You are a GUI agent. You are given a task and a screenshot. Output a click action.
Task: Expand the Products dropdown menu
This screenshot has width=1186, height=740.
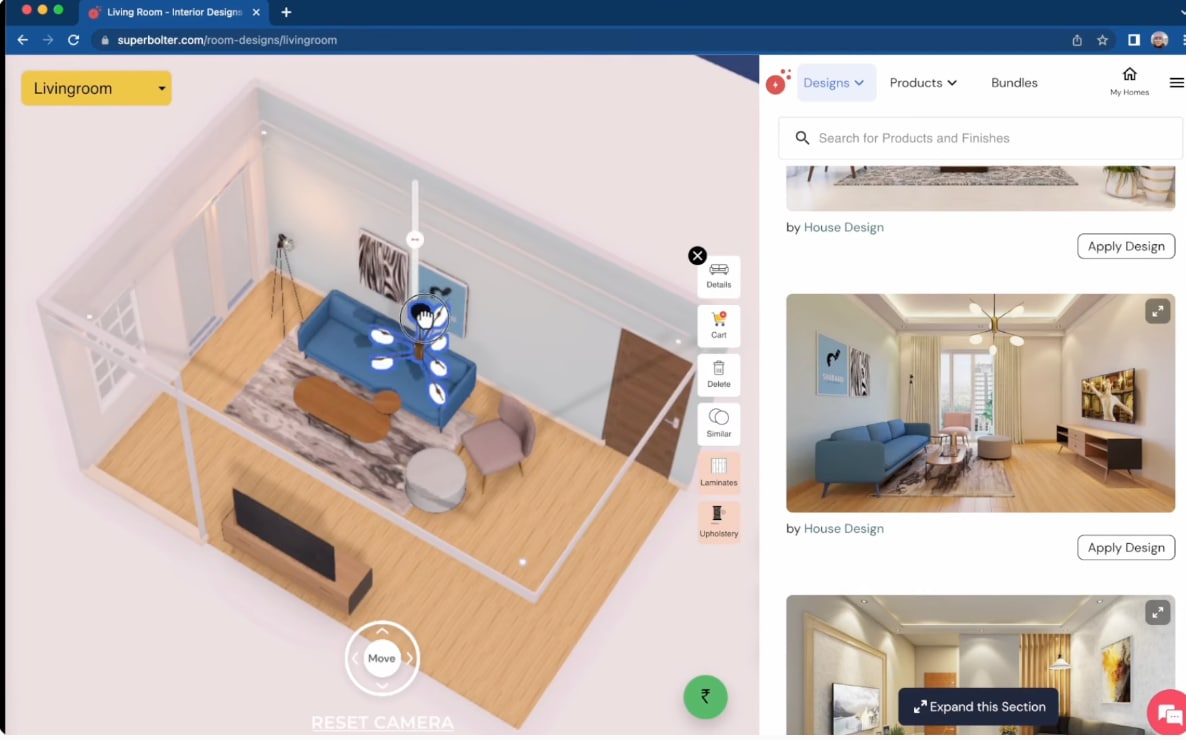(x=922, y=83)
